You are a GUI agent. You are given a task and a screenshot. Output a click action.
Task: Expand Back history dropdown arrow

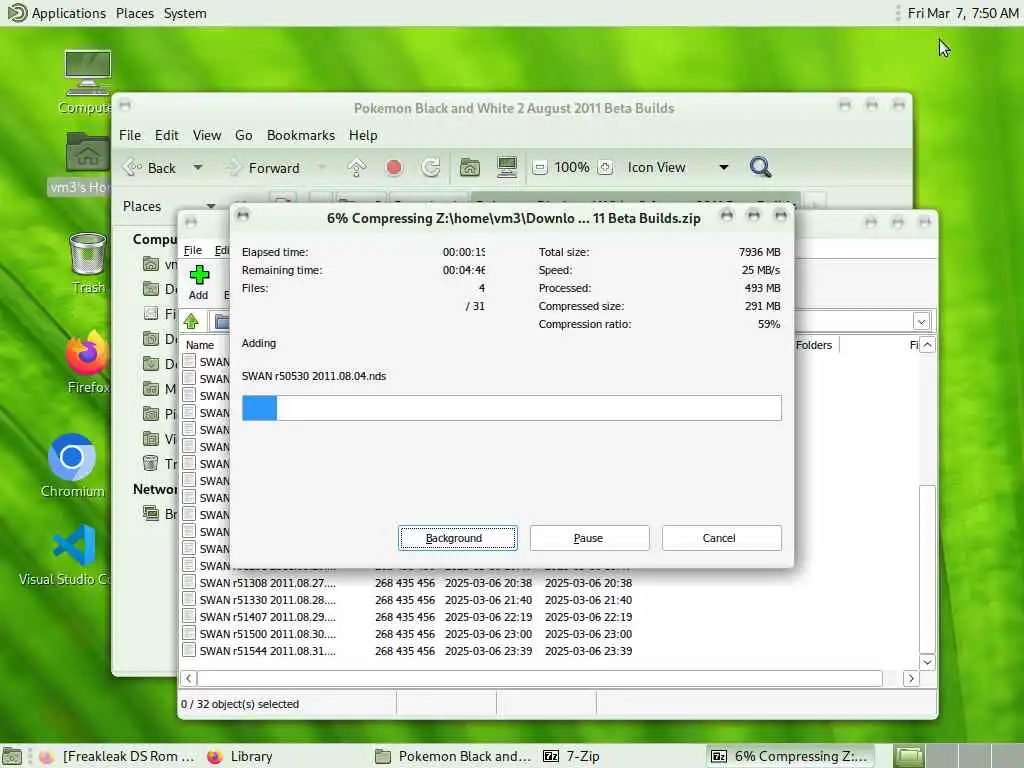click(197, 168)
